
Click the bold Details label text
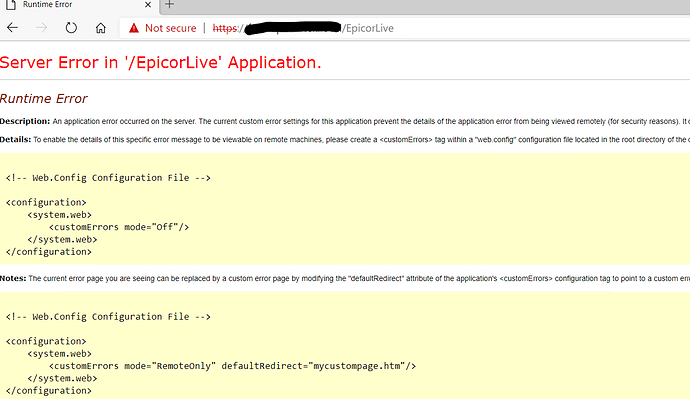[15, 139]
